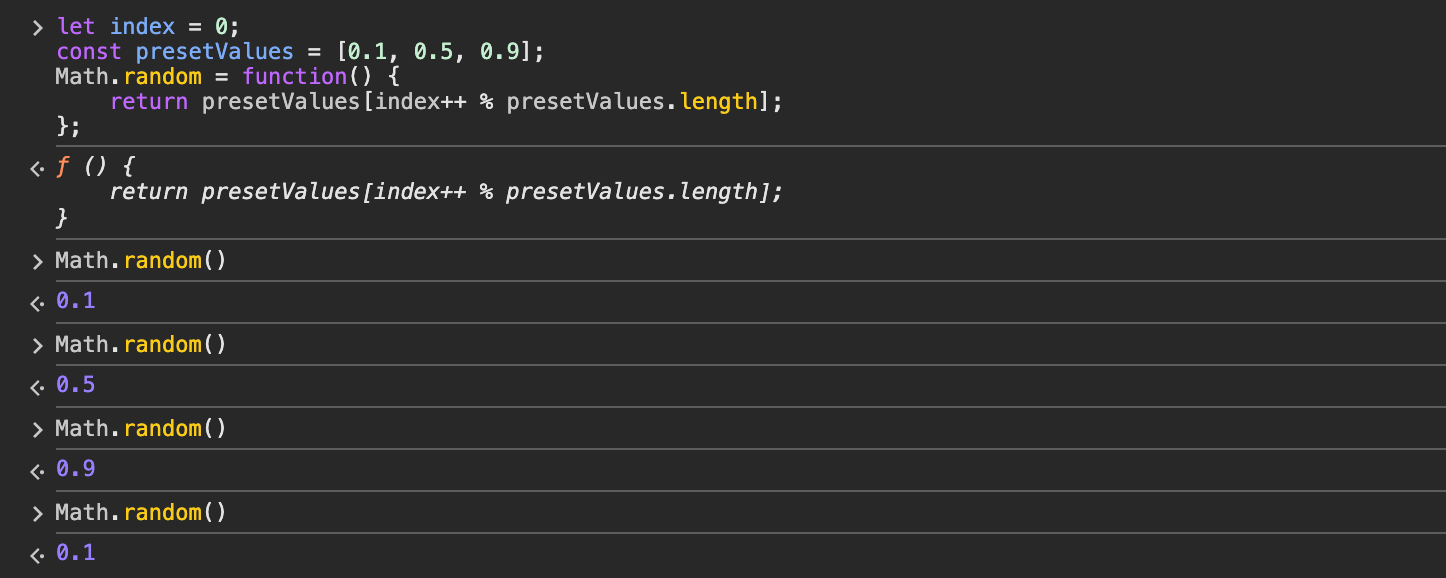Click the output arrow beside the final 0.1 result

pos(38,555)
